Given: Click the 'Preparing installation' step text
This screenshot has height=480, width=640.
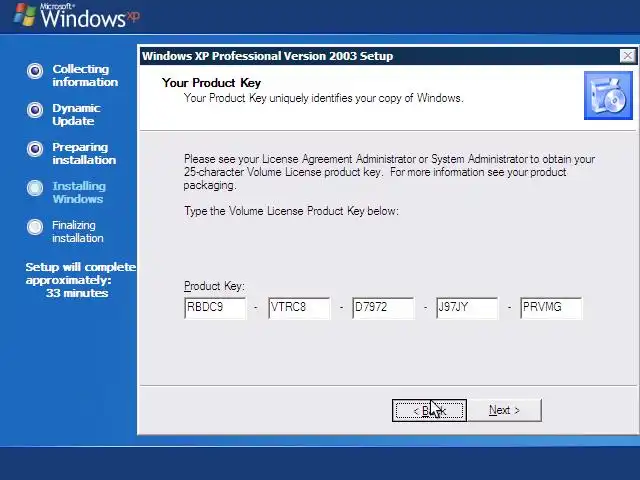Looking at the screenshot, I should tap(84, 153).
